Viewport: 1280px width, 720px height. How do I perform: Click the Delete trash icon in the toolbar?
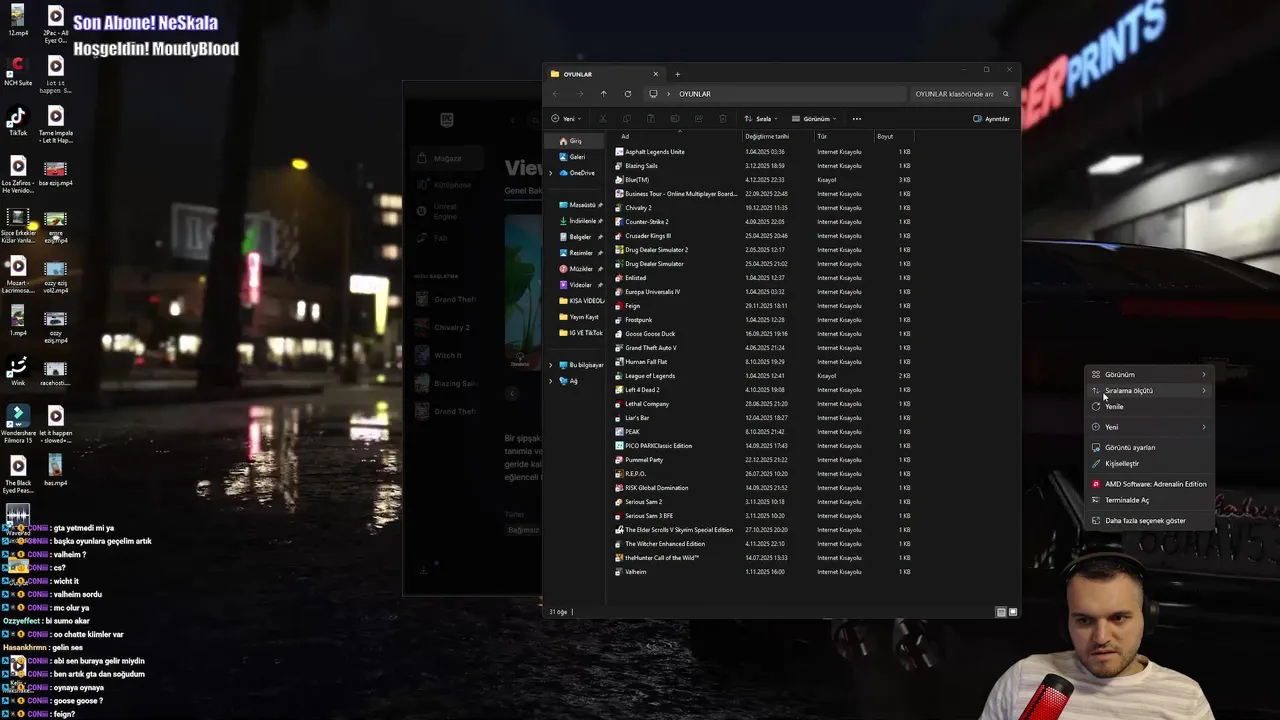[x=723, y=119]
